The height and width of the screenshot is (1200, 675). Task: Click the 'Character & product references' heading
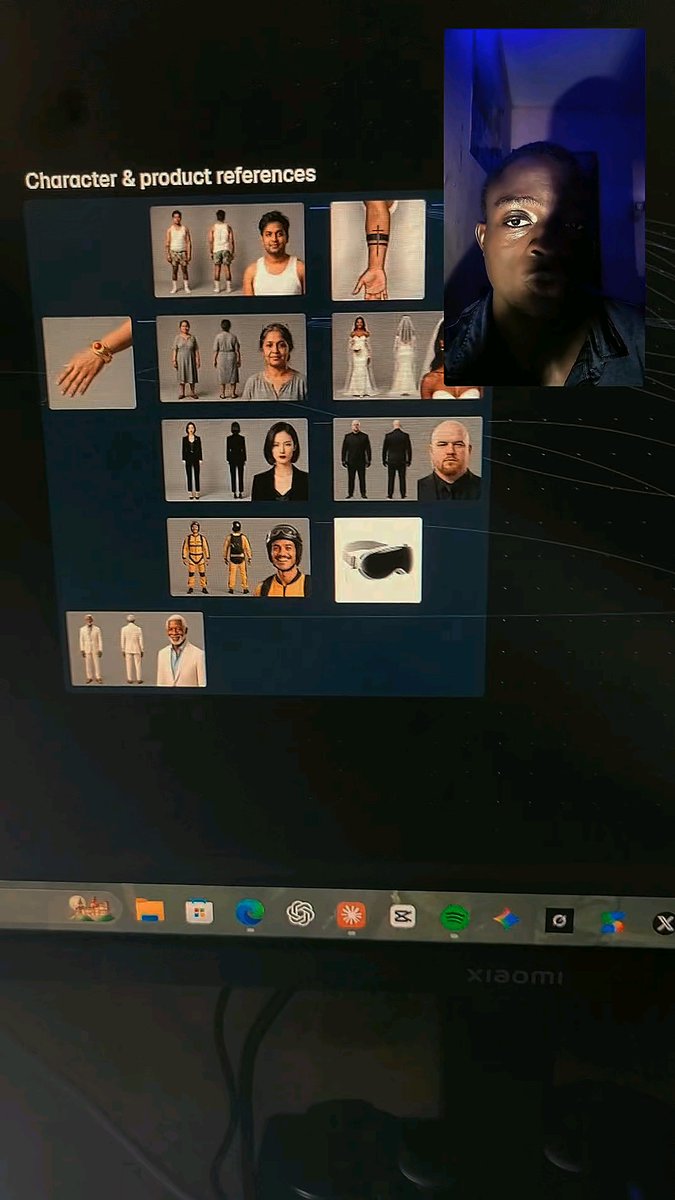pos(170,179)
